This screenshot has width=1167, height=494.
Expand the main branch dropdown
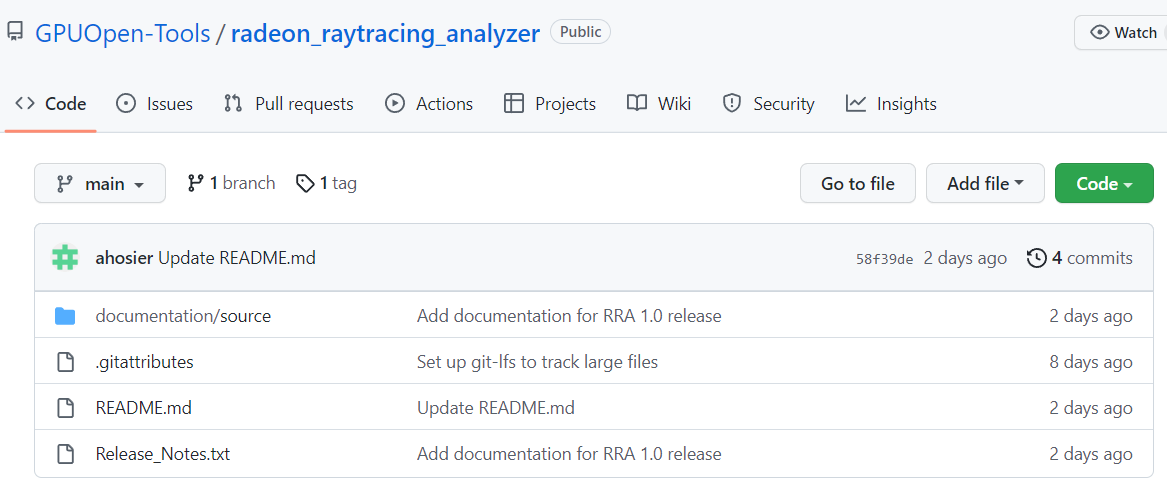coord(100,183)
